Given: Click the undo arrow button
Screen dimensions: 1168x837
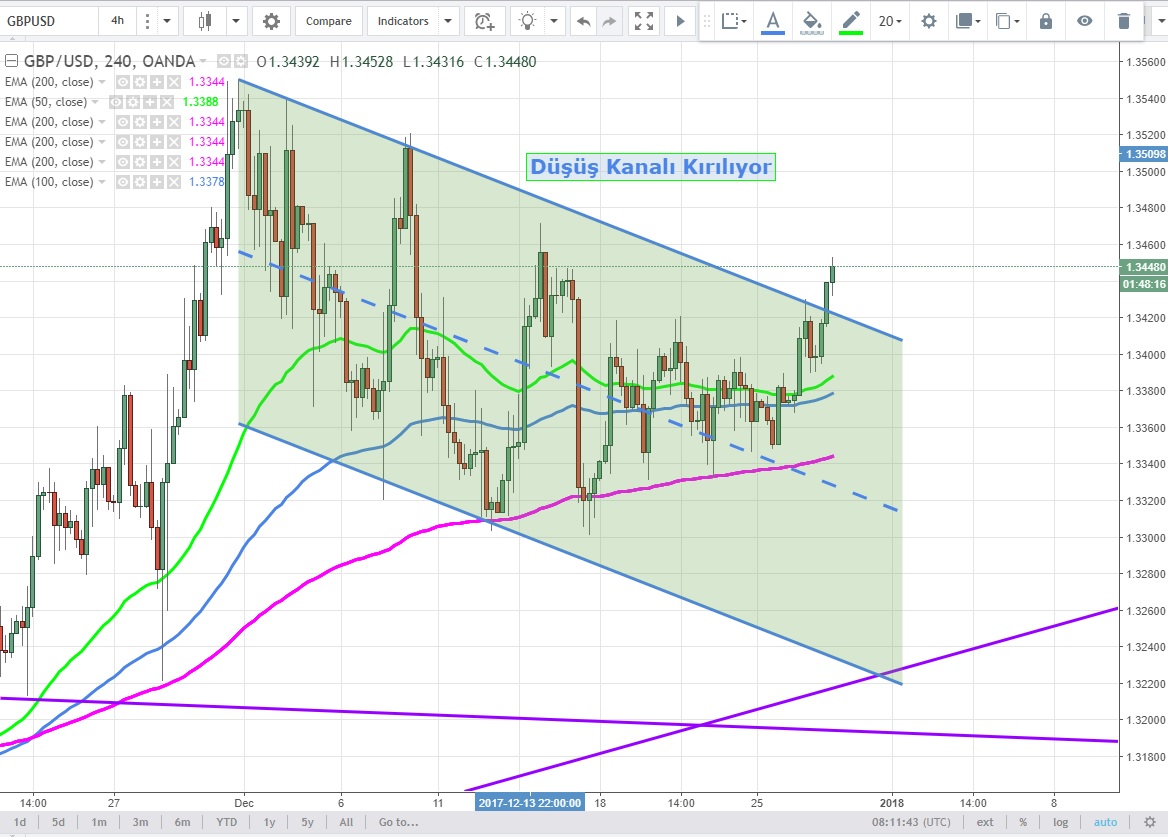Looking at the screenshot, I should tap(584, 21).
